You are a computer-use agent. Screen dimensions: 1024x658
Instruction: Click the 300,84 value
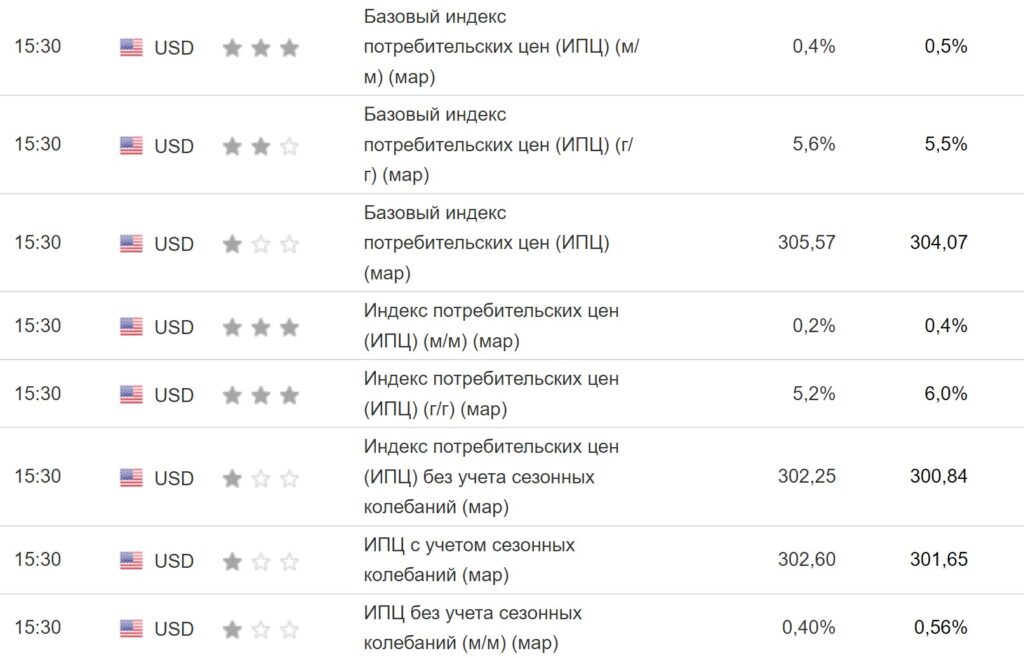pos(938,476)
